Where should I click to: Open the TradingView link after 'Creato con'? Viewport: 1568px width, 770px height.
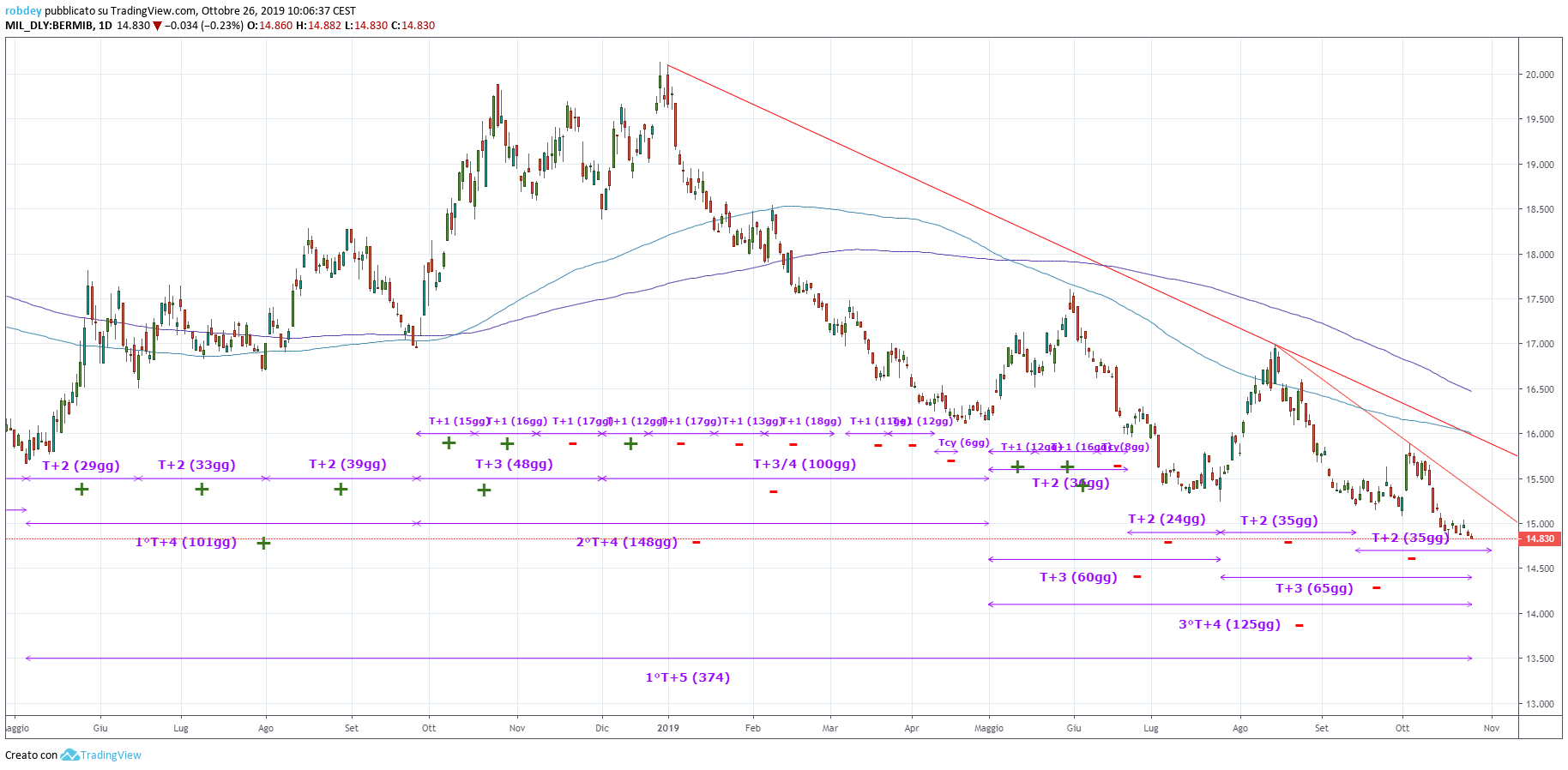(x=111, y=755)
